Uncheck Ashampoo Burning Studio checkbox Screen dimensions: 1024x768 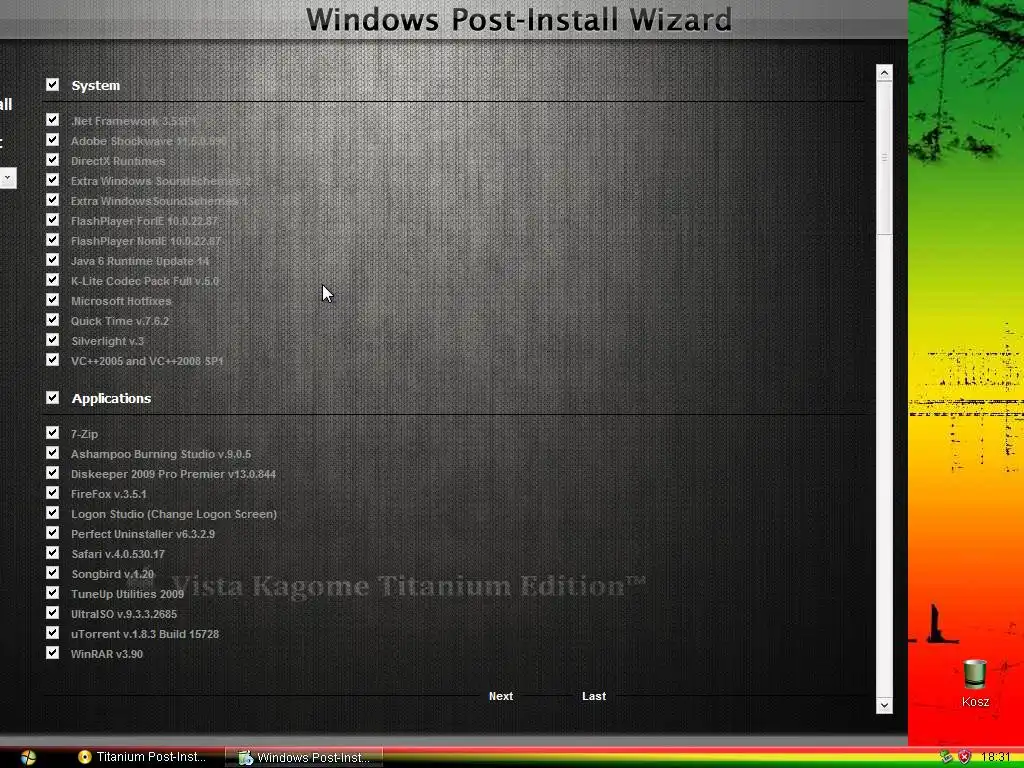[52, 453]
